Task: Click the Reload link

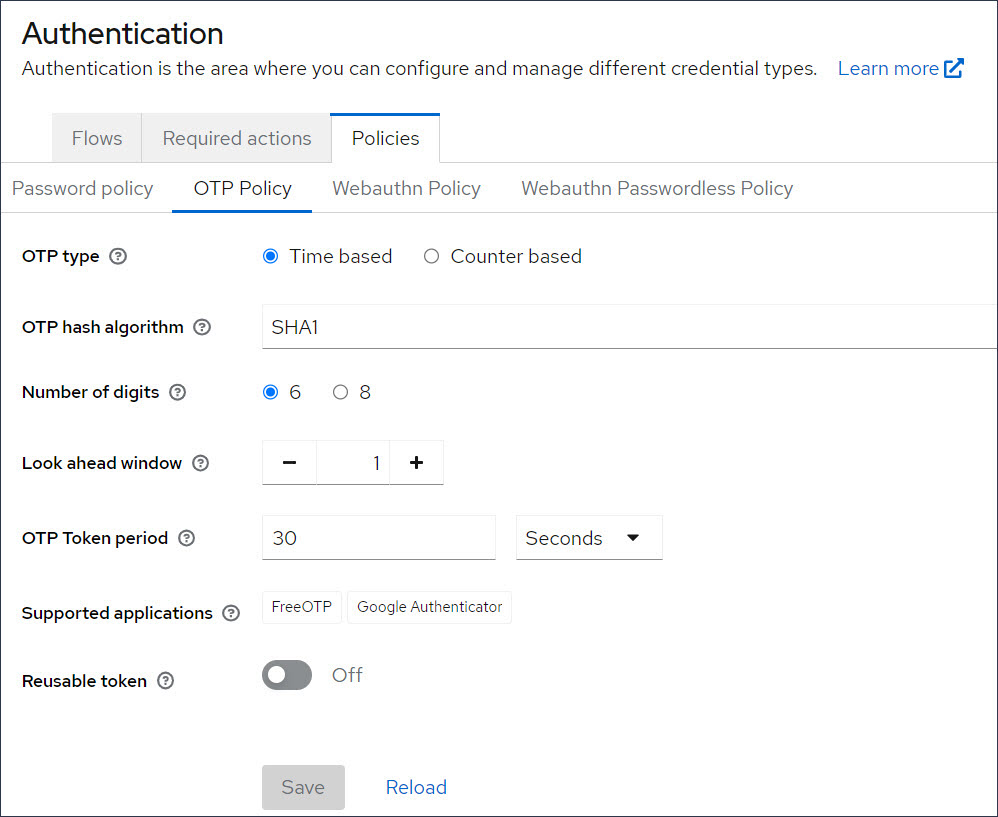Action: [x=416, y=787]
